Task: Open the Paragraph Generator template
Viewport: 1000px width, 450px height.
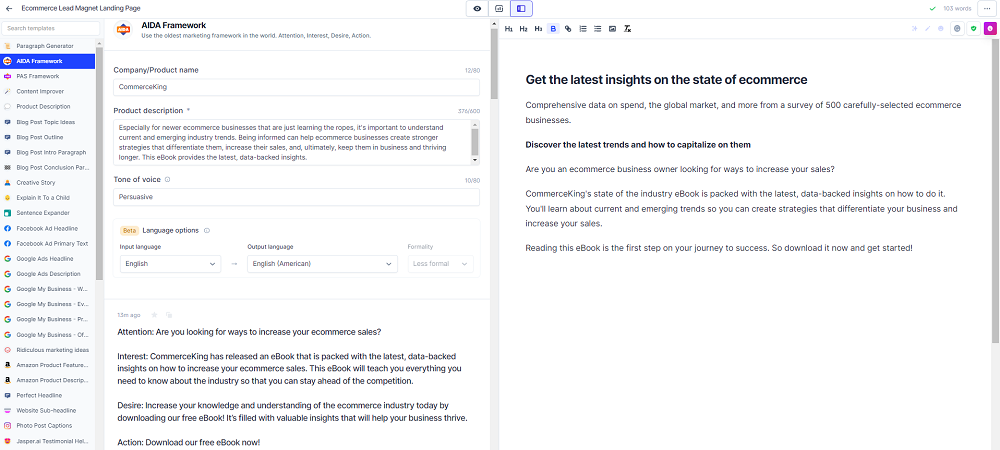Action: point(48,46)
